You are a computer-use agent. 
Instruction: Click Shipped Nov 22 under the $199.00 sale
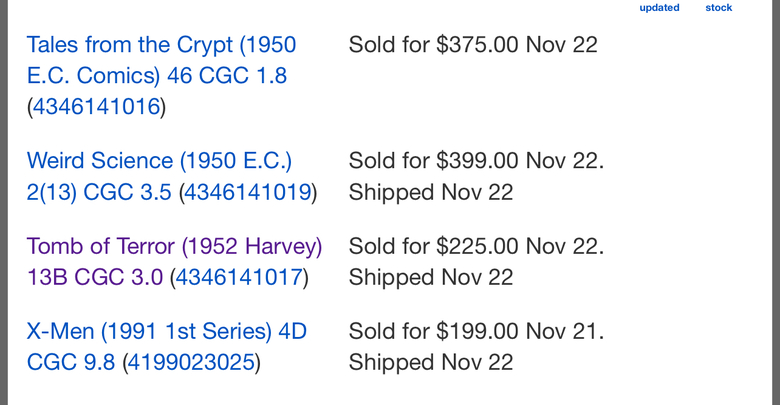pyautogui.click(x=431, y=363)
